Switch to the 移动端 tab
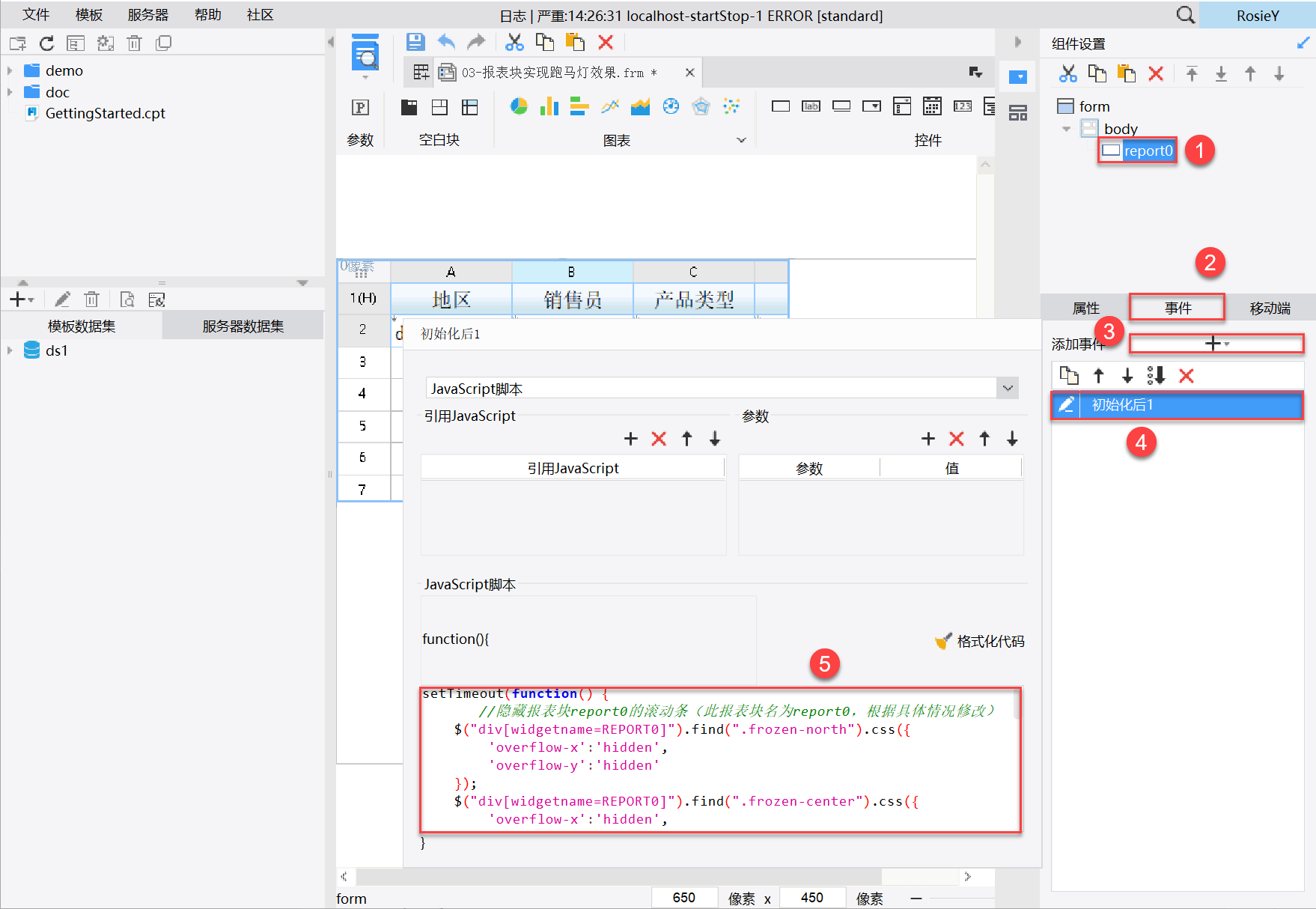1316x909 pixels. (x=1270, y=308)
